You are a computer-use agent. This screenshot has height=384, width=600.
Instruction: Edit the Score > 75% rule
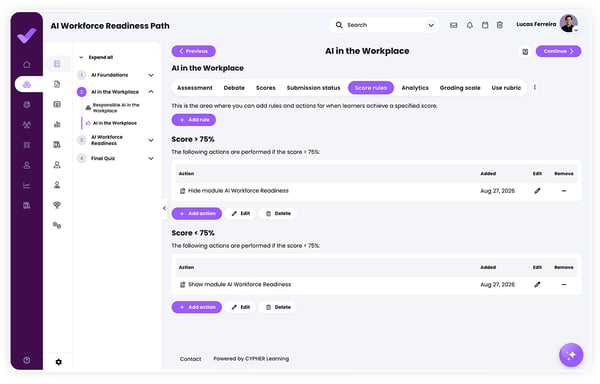tap(240, 213)
